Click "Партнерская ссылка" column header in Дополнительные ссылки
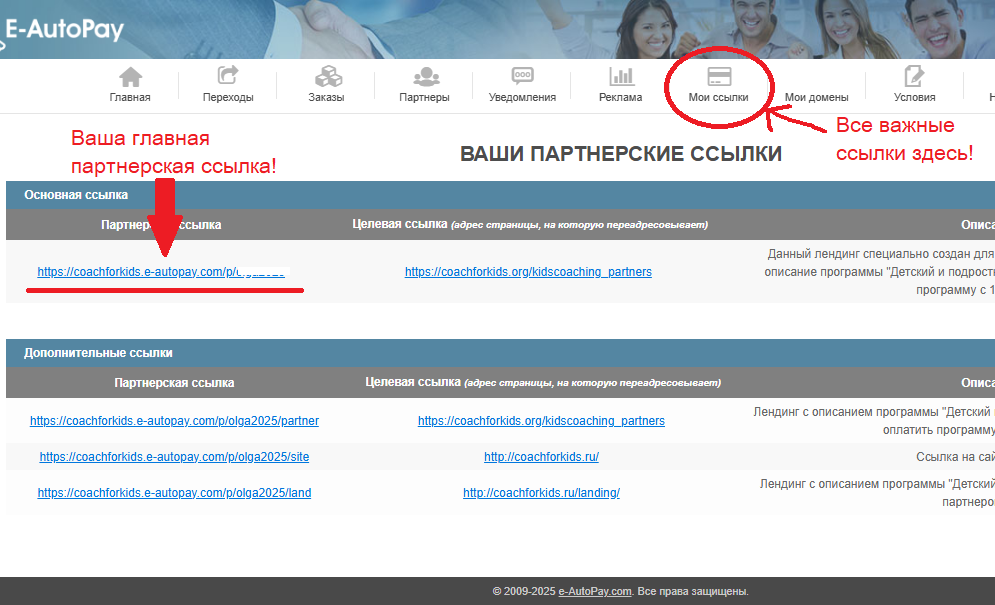The height and width of the screenshot is (605, 995). [x=175, y=383]
